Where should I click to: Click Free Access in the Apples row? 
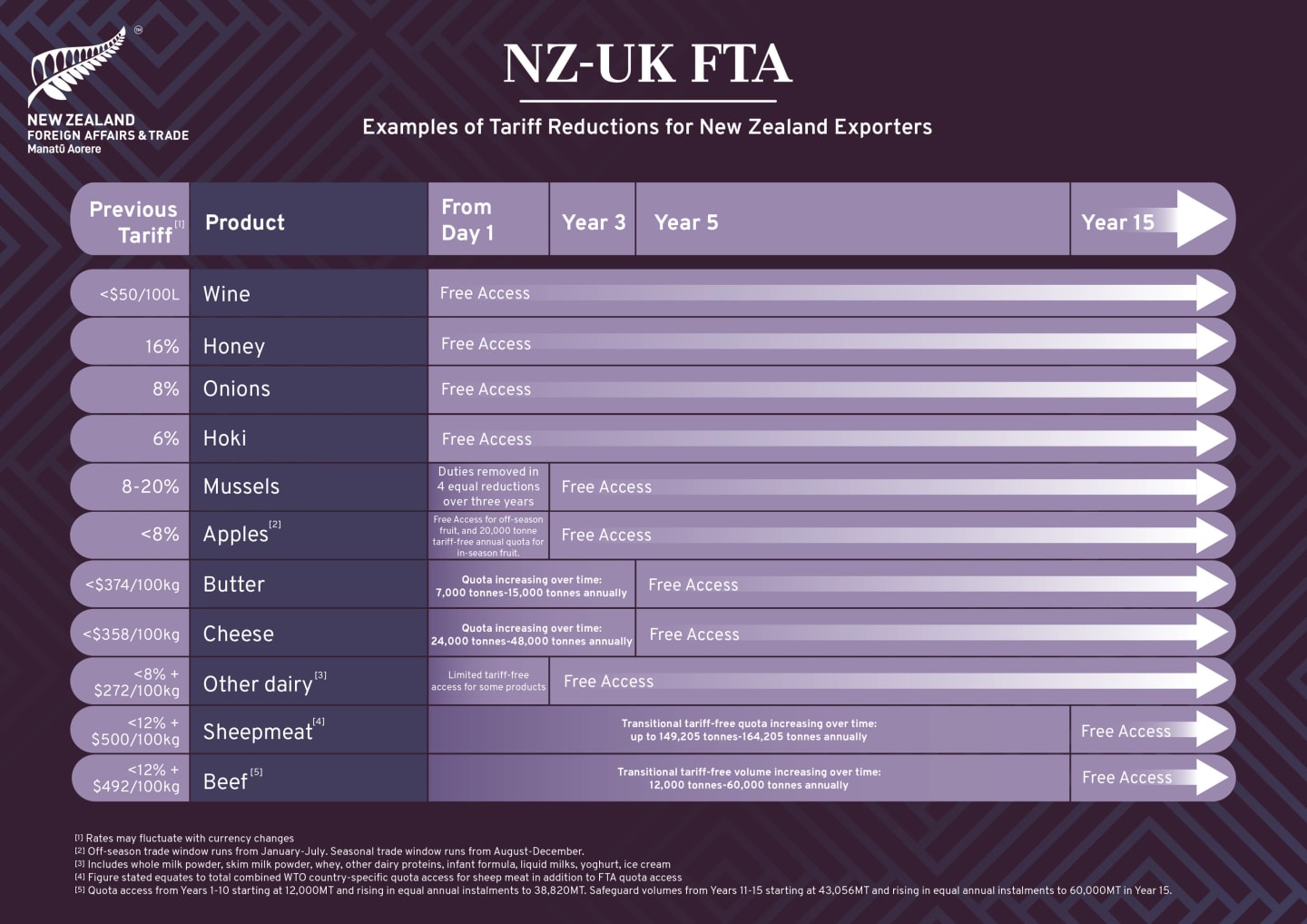click(606, 536)
